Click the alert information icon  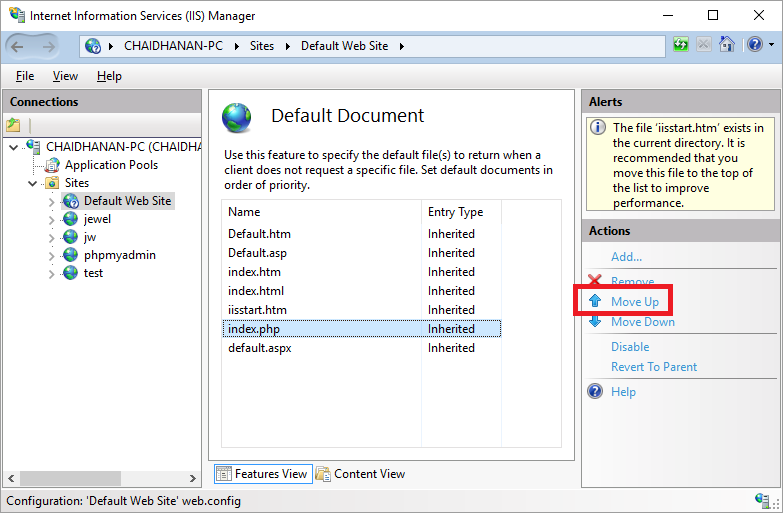598,127
